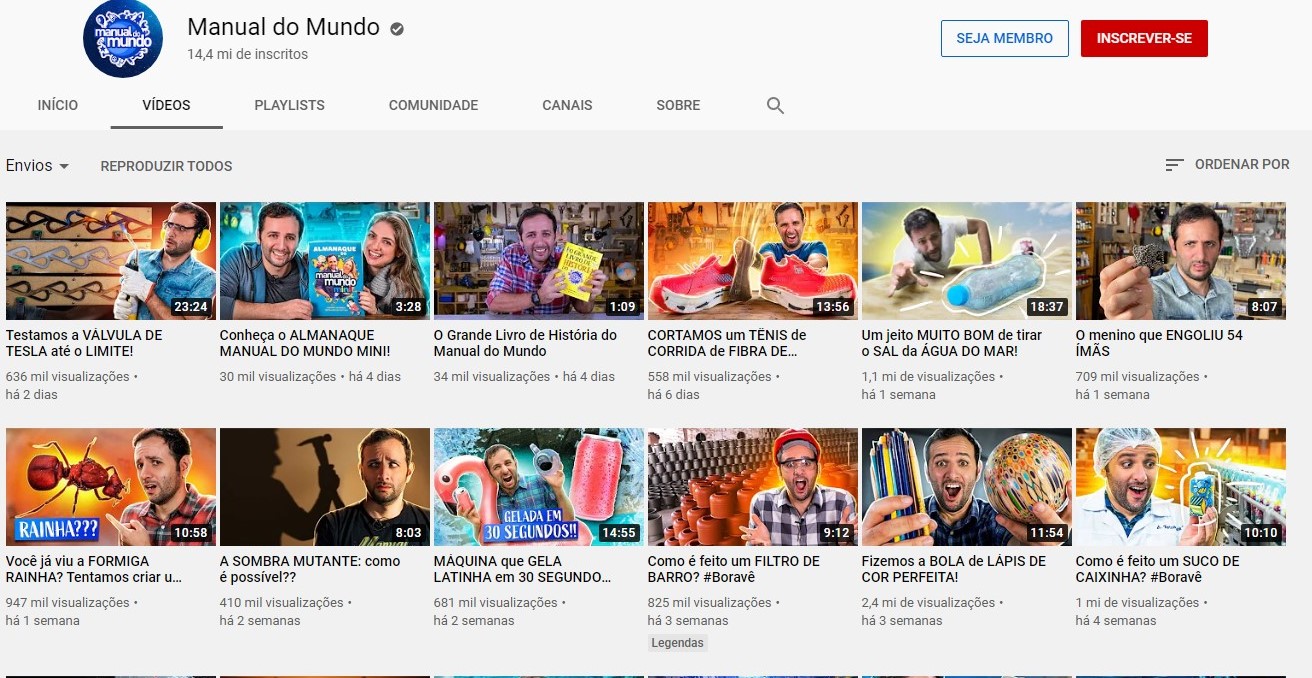Click the 23:24 duration badge
1312x678 pixels.
[x=190, y=307]
